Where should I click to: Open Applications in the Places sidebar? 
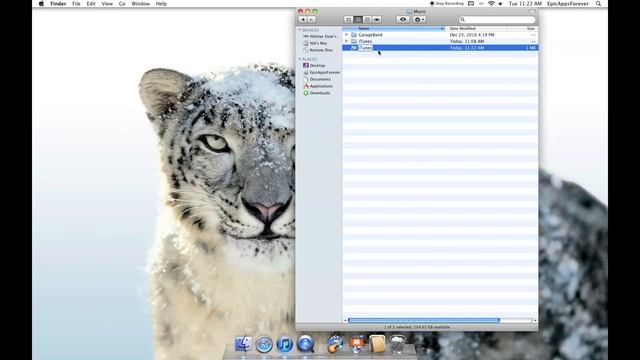318,87
